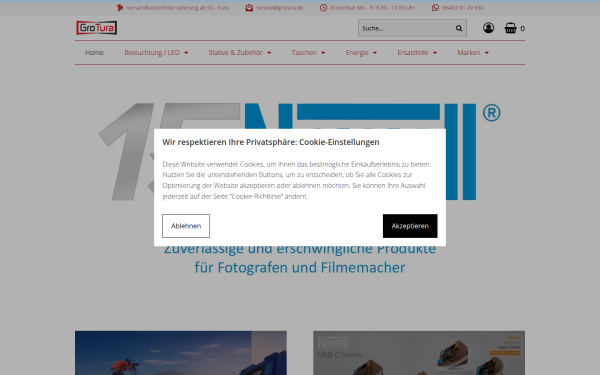Open the Taschen menu
Image resolution: width=600 pixels, height=375 pixels.
[x=304, y=52]
